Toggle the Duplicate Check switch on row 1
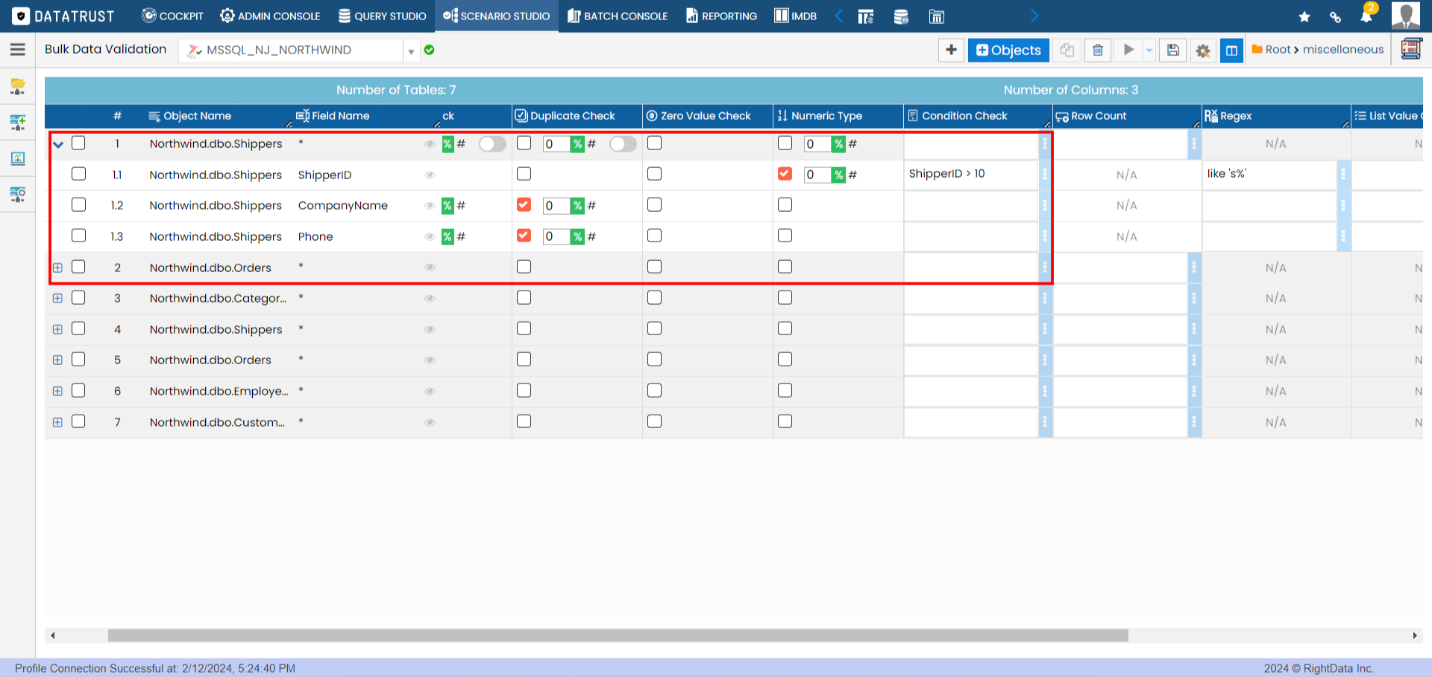1432x677 pixels. [x=622, y=144]
